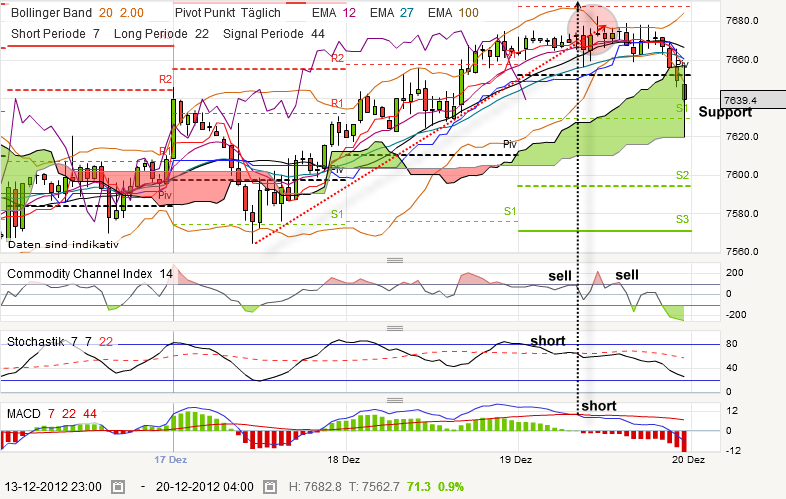Click the green percent change 0.9%

point(451,487)
